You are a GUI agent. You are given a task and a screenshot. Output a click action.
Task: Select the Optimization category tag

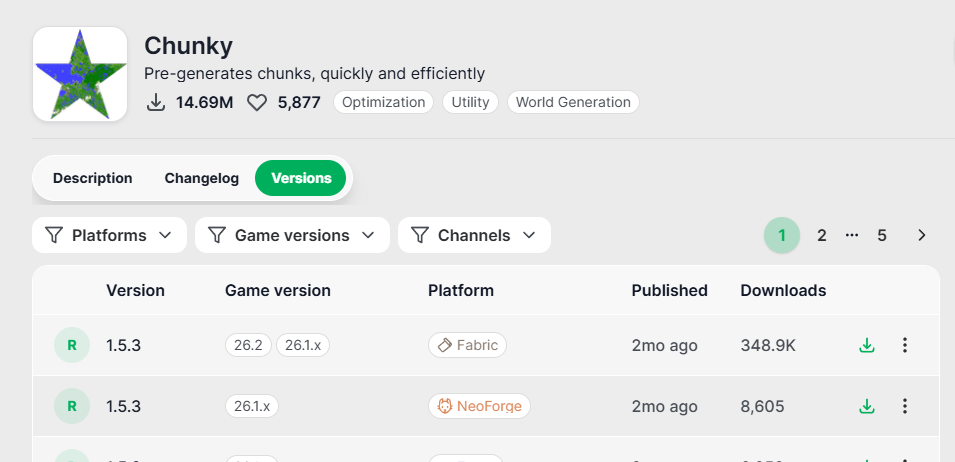tap(383, 102)
